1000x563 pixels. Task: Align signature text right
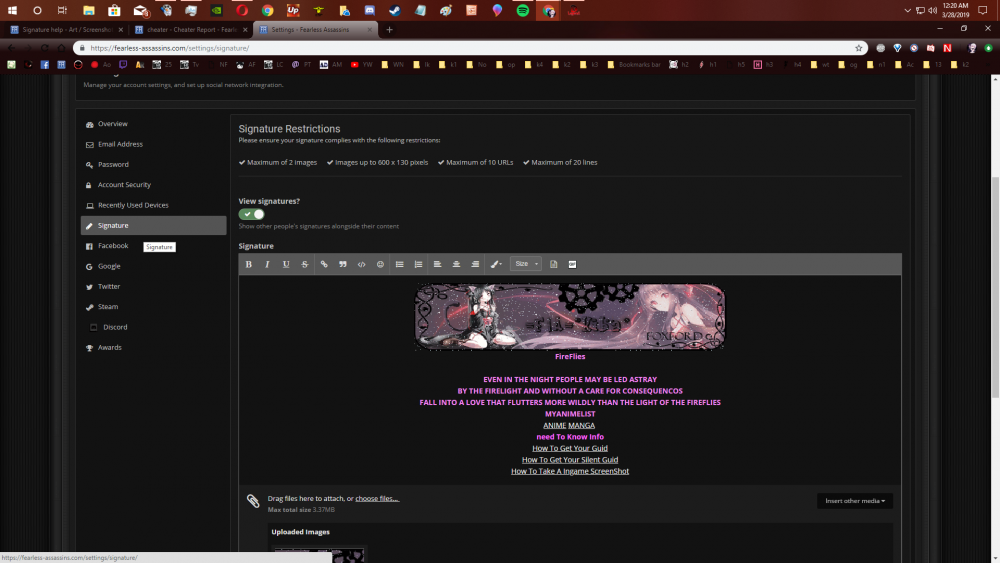tap(475, 264)
